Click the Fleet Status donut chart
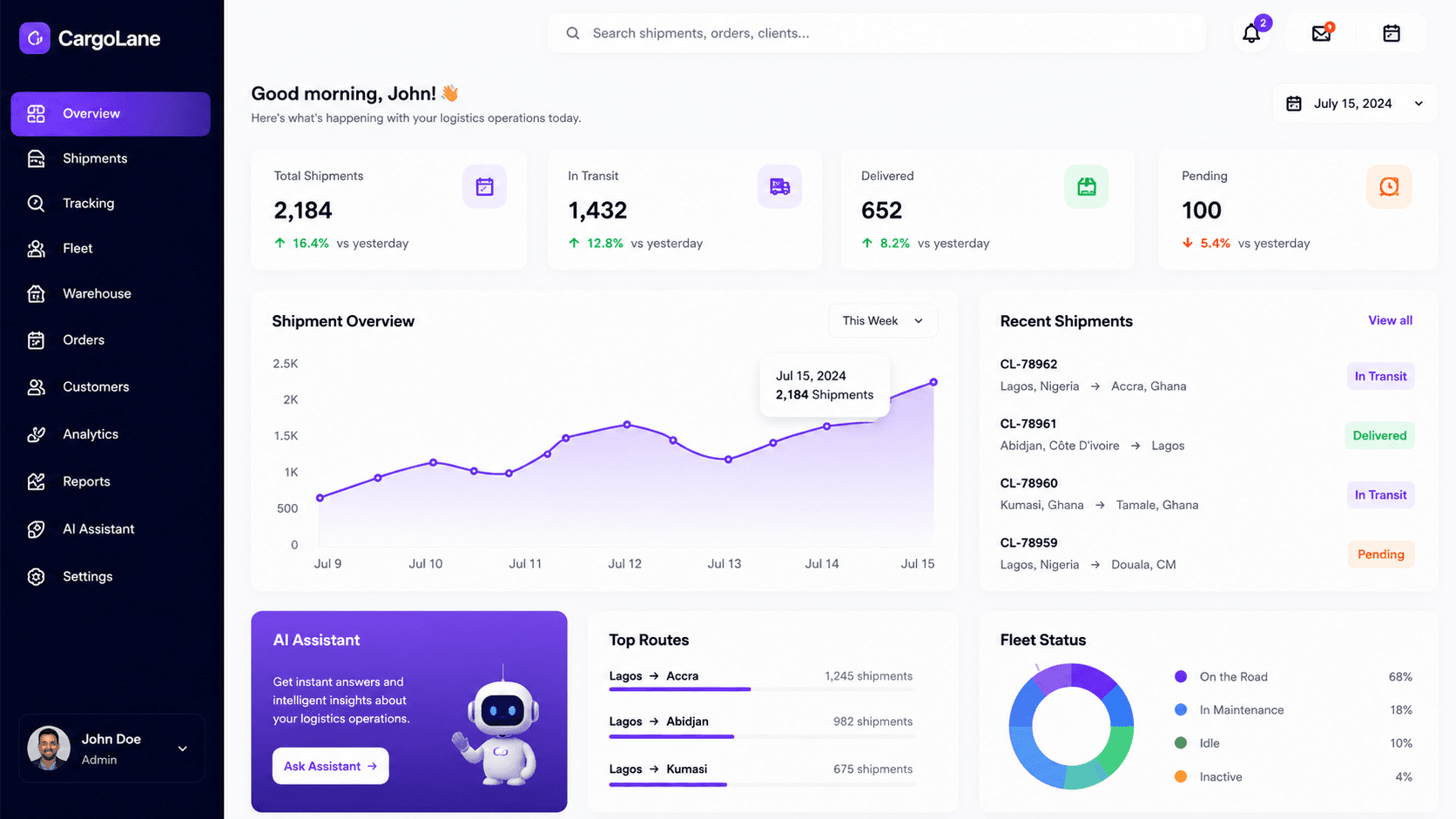The image size is (1456, 819). [1071, 726]
